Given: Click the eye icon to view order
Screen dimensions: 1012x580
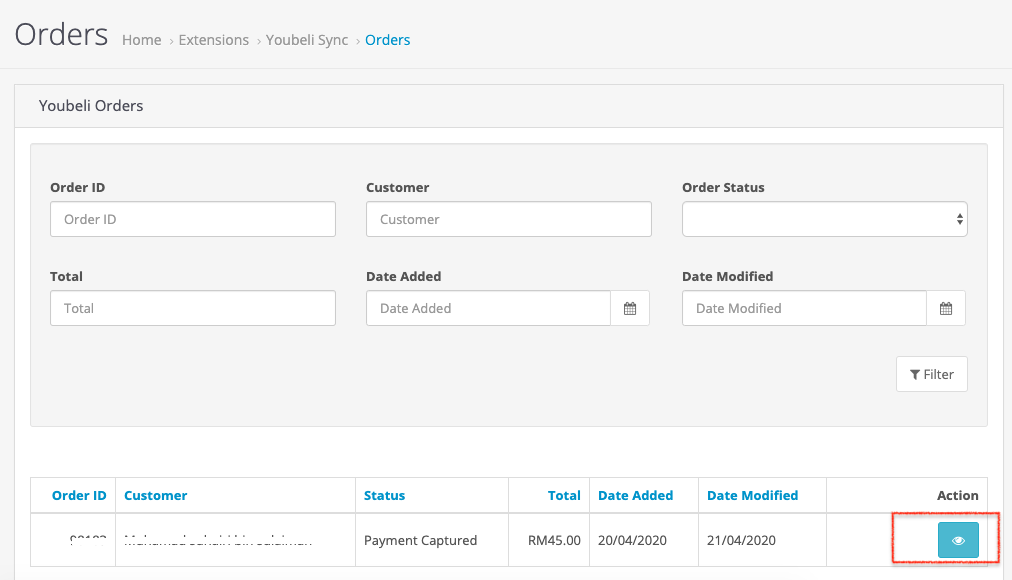Looking at the screenshot, I should pos(957,540).
